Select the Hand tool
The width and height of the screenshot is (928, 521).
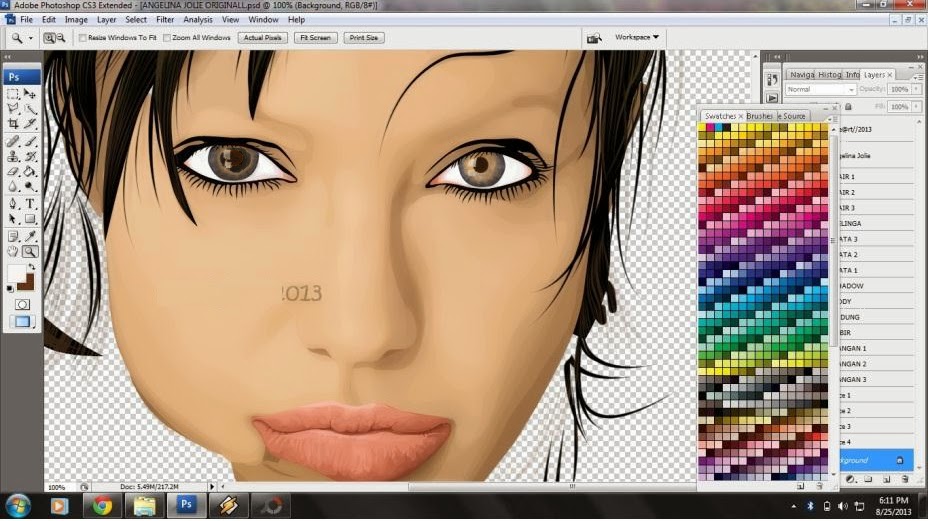pos(13,252)
